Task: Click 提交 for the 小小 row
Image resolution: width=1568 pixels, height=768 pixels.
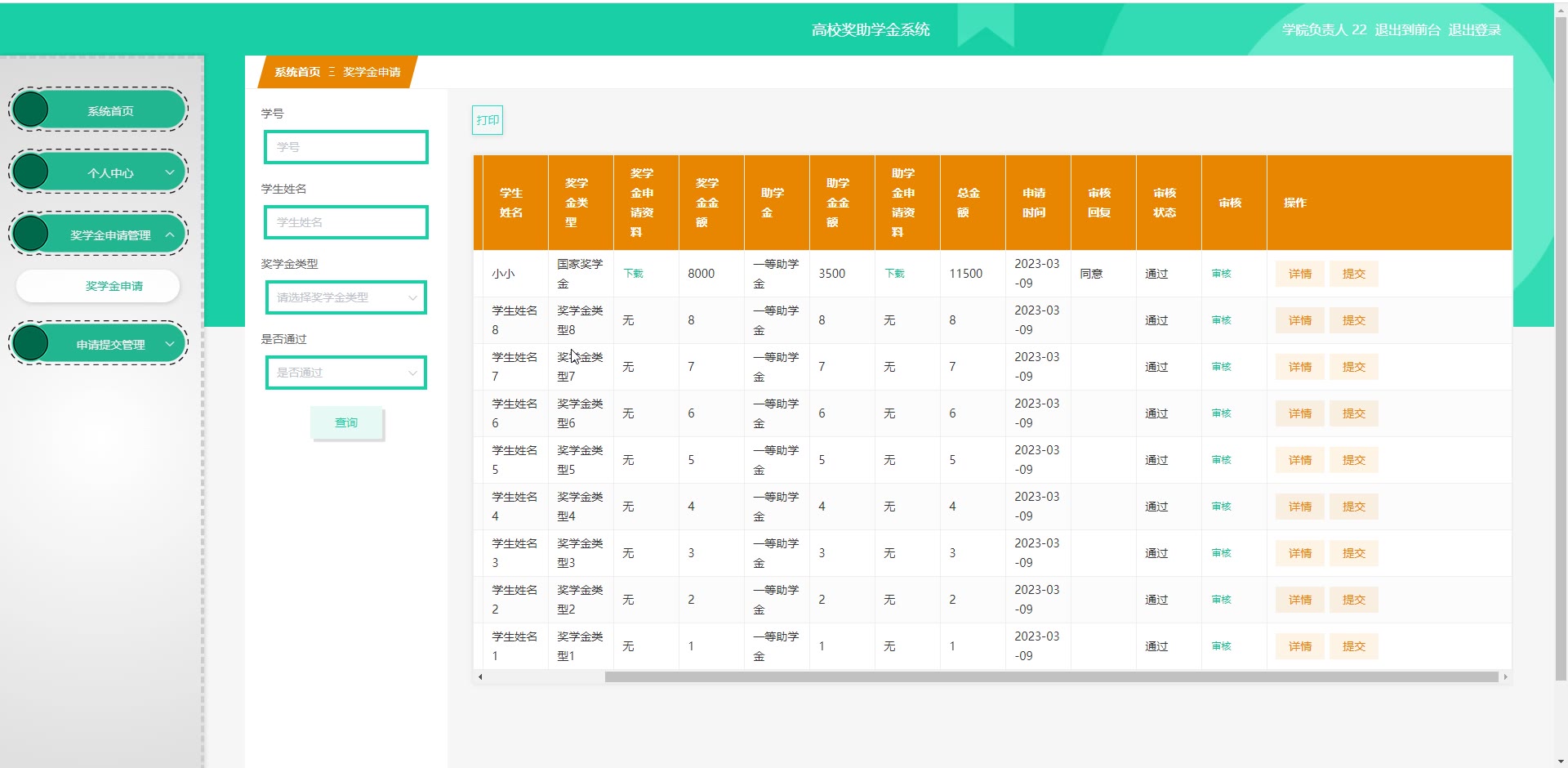Action: pyautogui.click(x=1354, y=274)
